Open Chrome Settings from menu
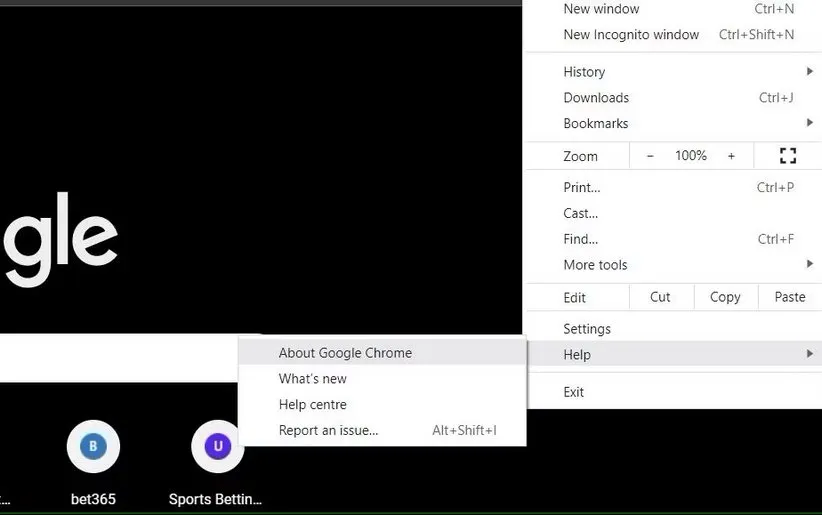The width and height of the screenshot is (822, 515). point(587,329)
